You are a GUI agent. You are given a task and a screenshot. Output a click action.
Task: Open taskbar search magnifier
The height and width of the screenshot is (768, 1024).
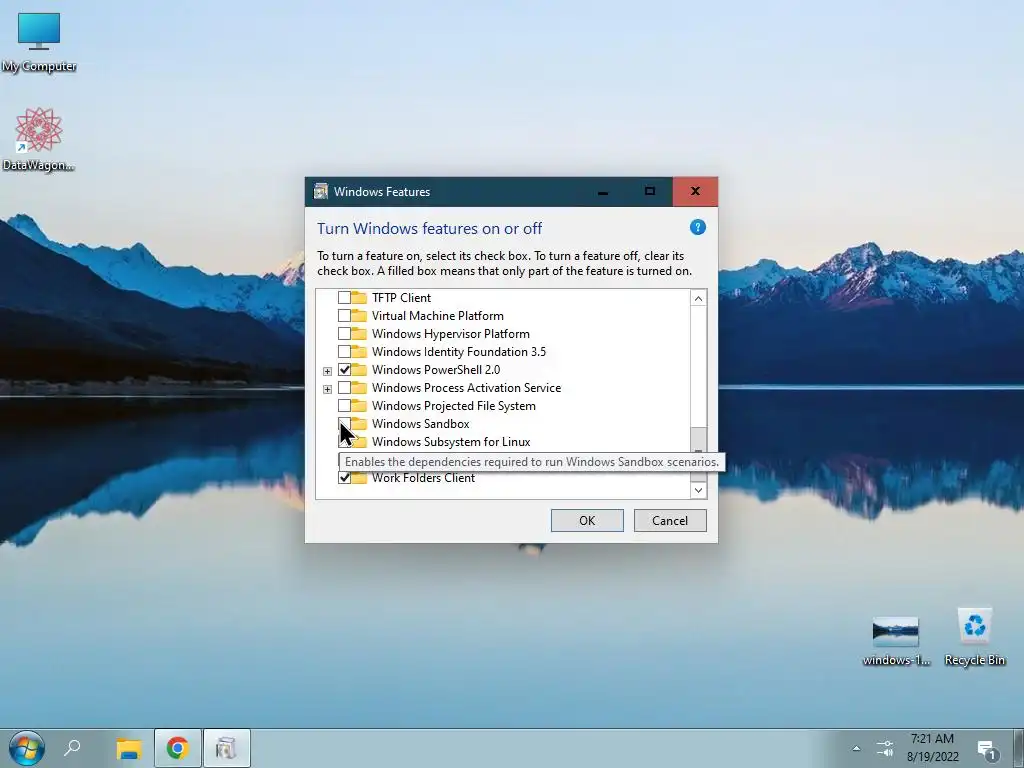72,748
